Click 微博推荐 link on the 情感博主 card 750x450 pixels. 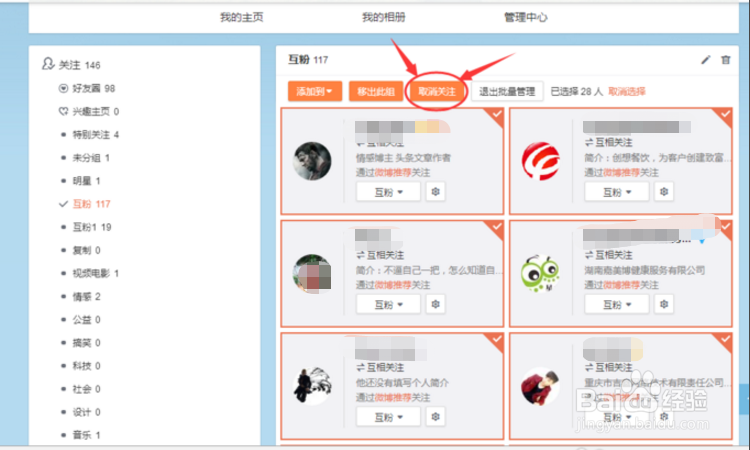[393, 173]
